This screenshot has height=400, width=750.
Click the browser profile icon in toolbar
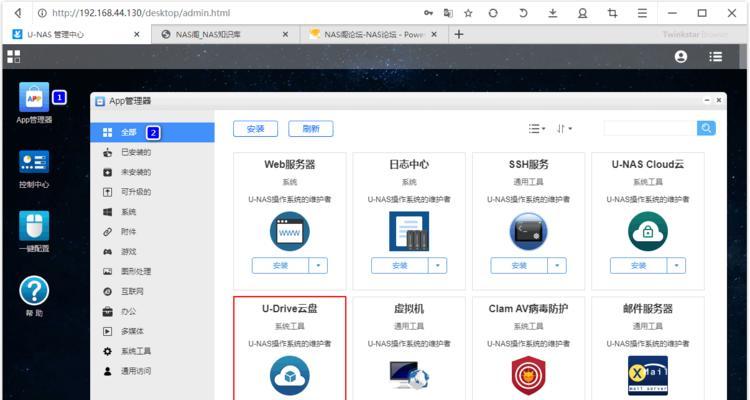[x=582, y=13]
